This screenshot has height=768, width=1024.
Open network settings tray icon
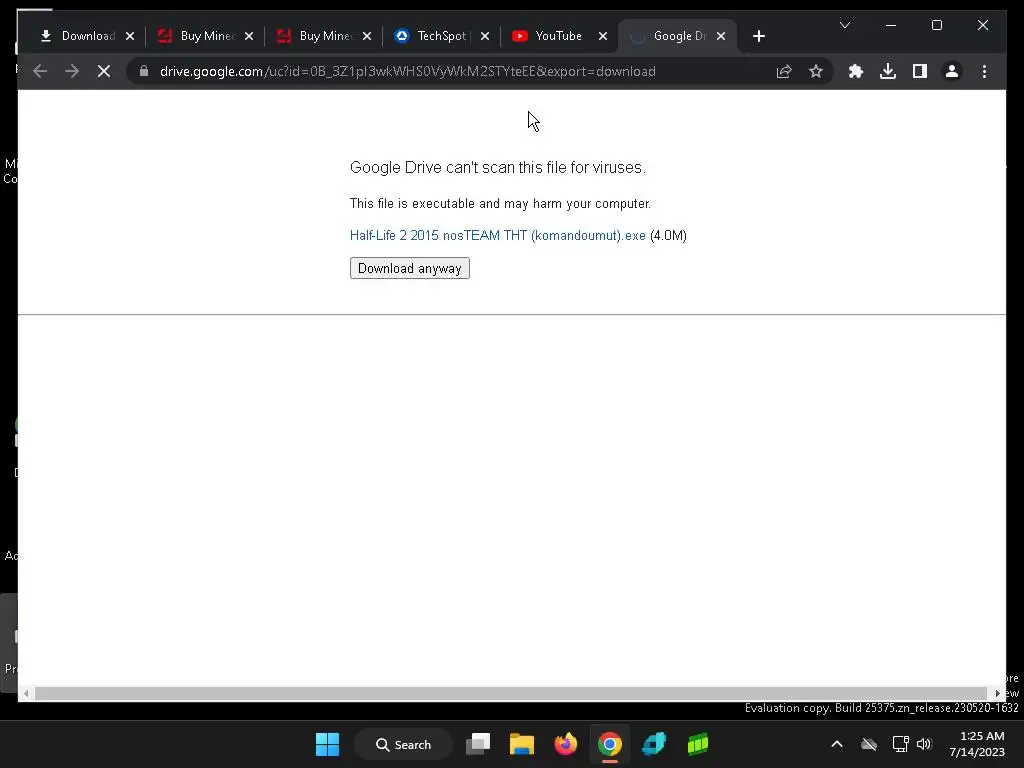click(x=901, y=744)
